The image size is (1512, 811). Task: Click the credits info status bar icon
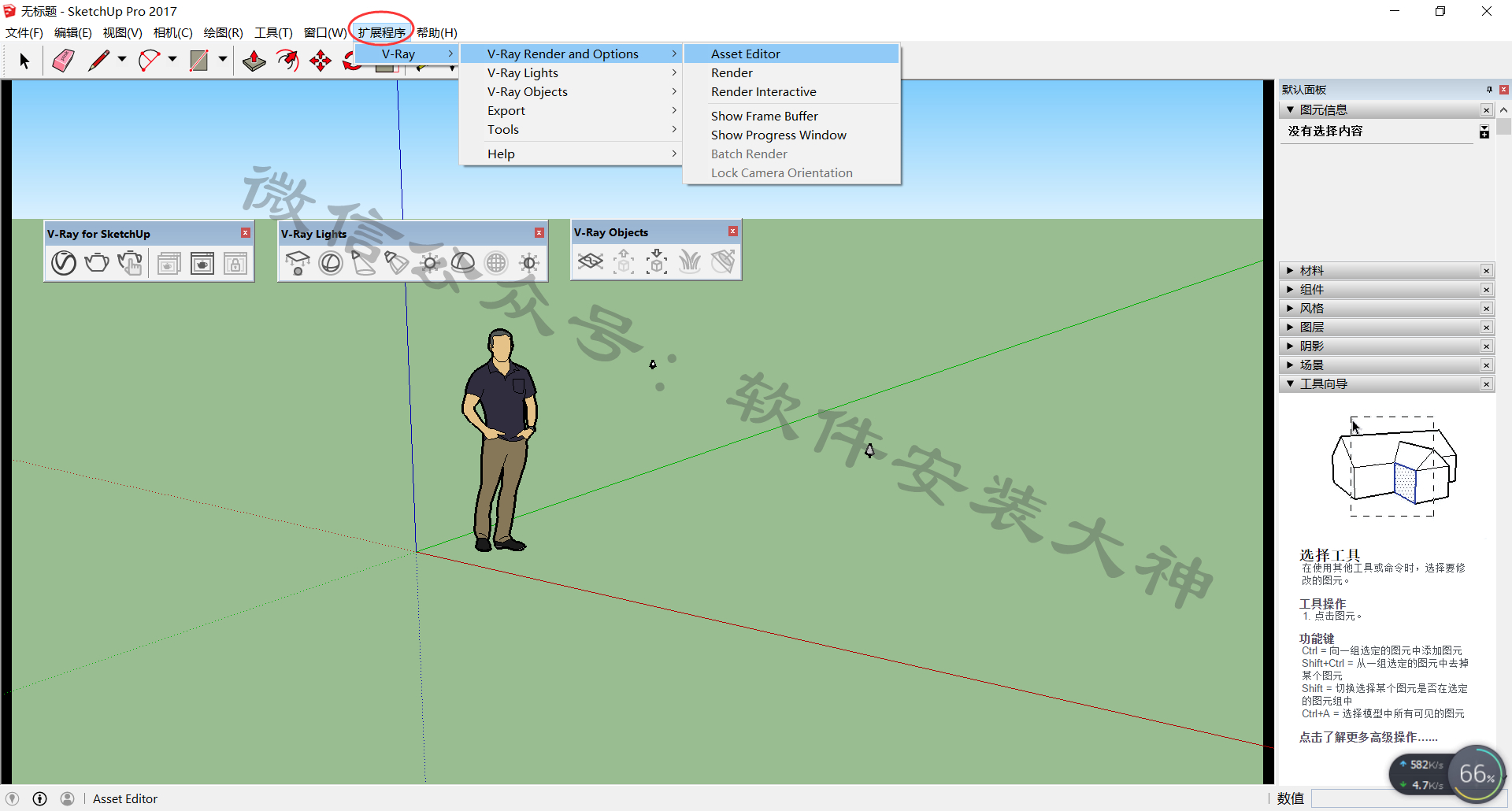[40, 798]
